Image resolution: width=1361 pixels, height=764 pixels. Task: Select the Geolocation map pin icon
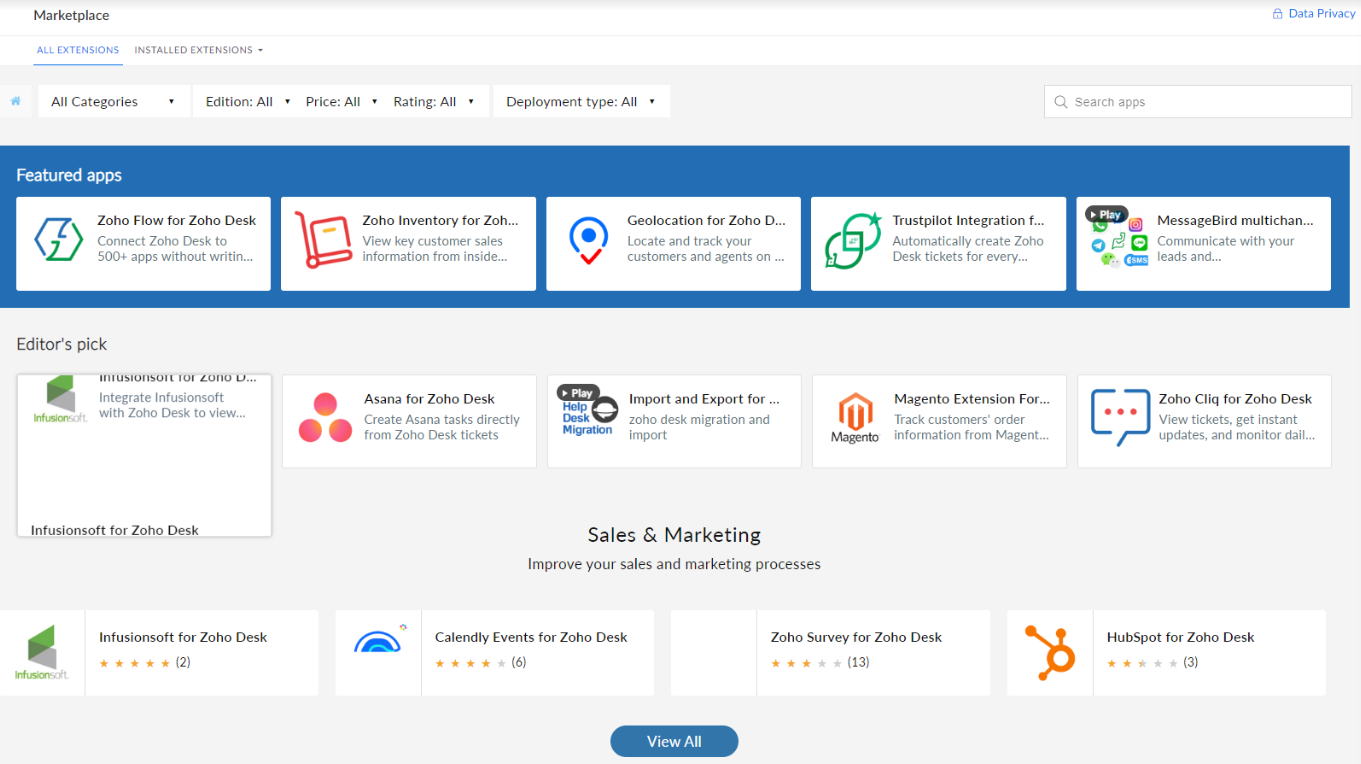click(588, 241)
